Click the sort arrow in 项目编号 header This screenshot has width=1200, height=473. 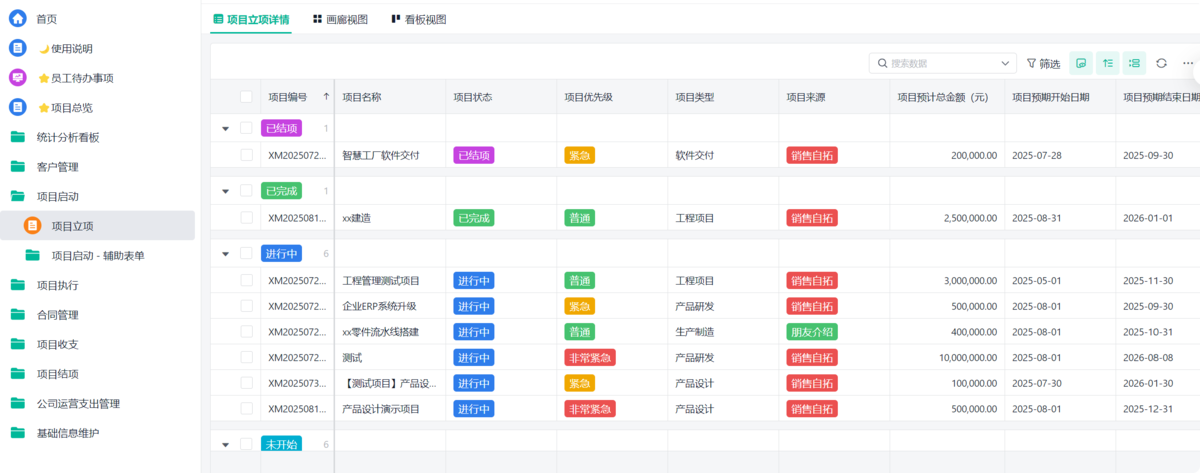tap(326, 97)
